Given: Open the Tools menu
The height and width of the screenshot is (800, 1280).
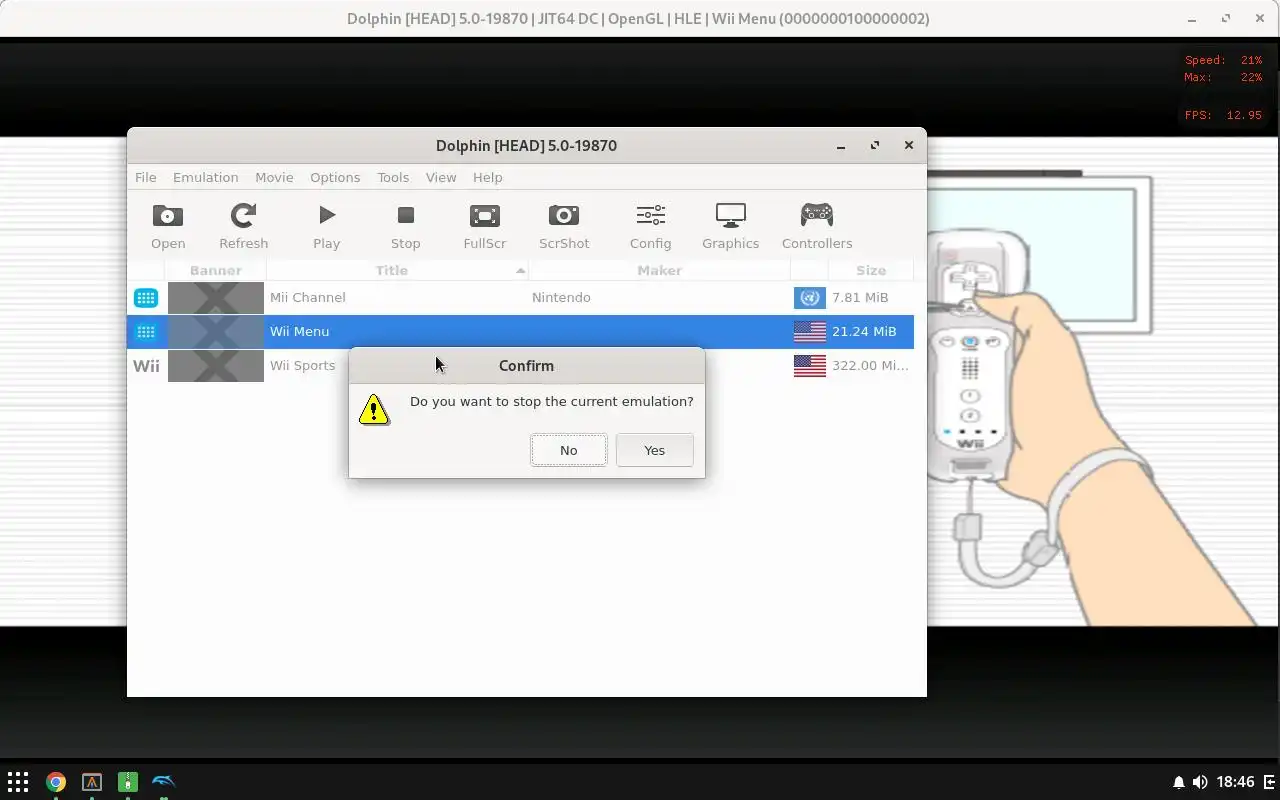Looking at the screenshot, I should [x=393, y=177].
